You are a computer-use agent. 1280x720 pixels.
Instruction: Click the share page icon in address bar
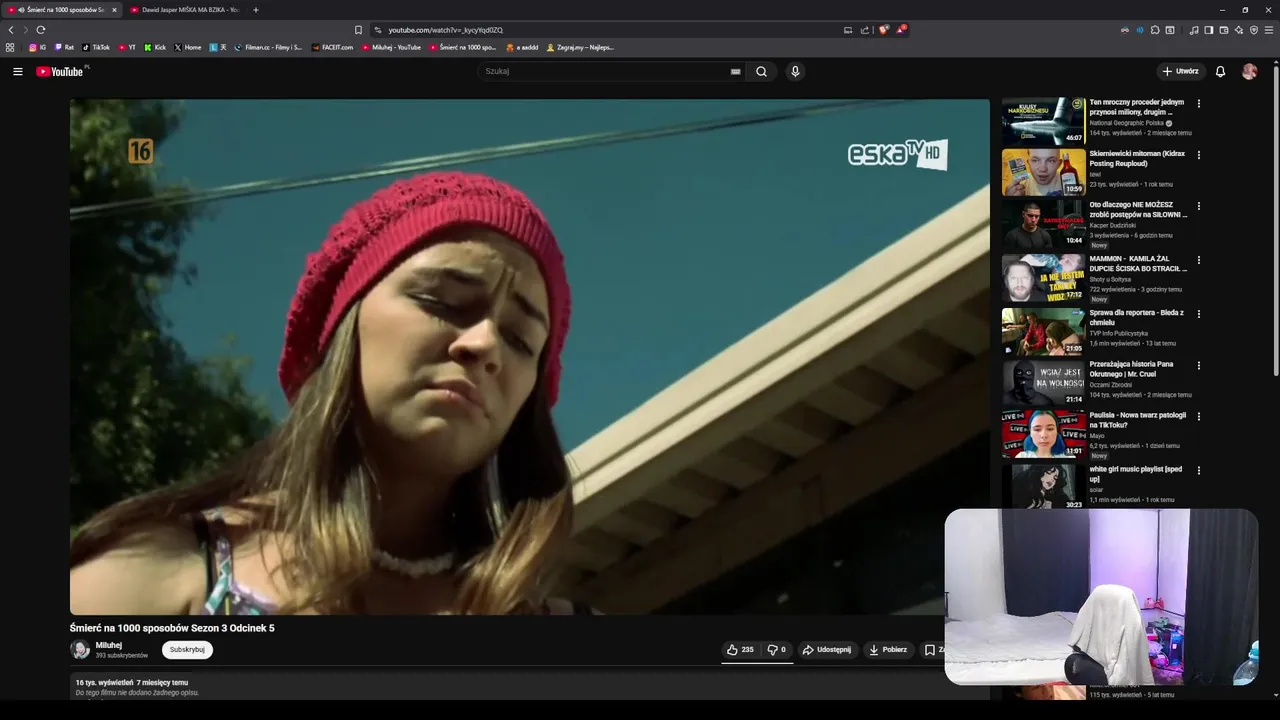pos(865,30)
